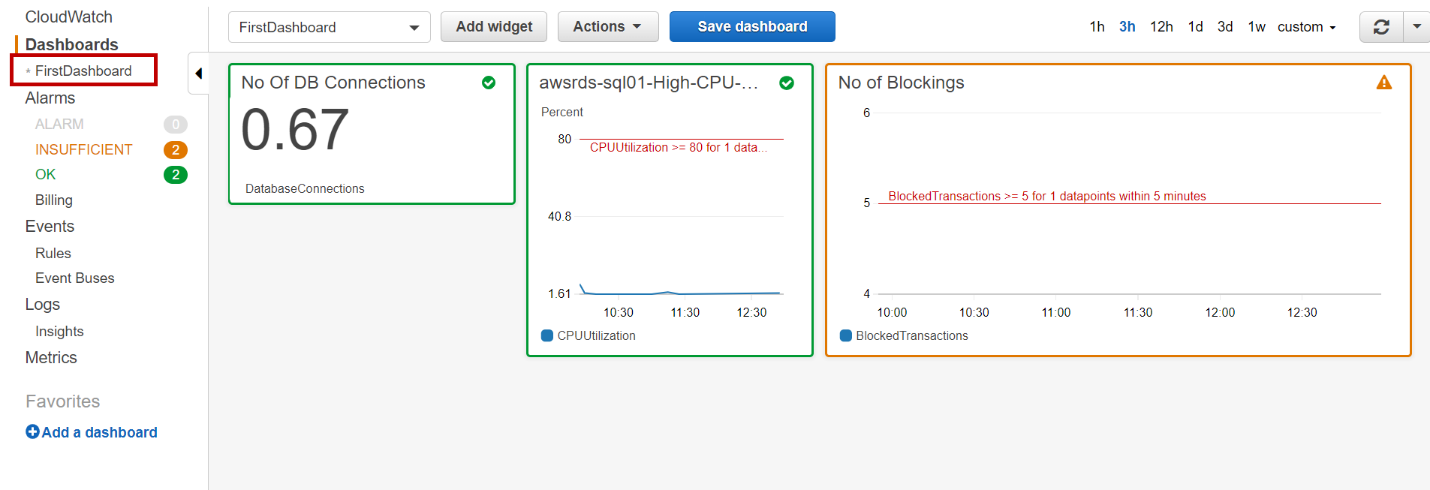Screen dimensions: 1430x490
Task: Open the custom time range dropdown
Action: 1306,27
